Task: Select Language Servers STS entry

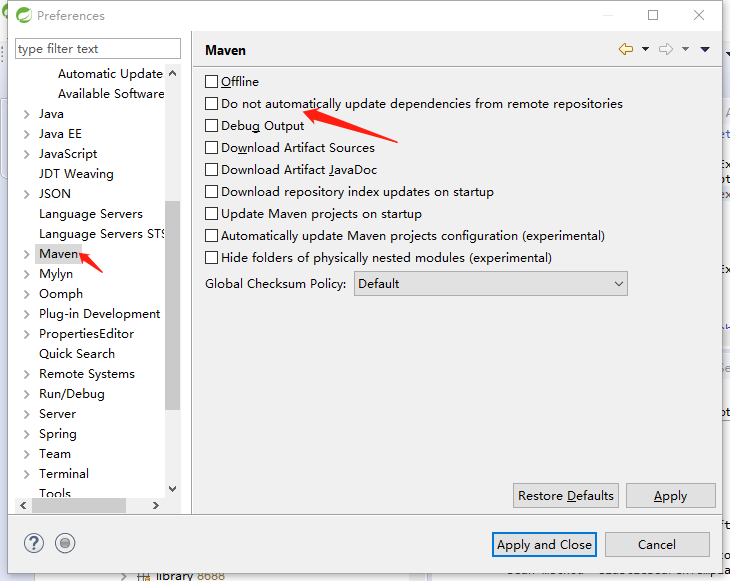Action: 101,234
